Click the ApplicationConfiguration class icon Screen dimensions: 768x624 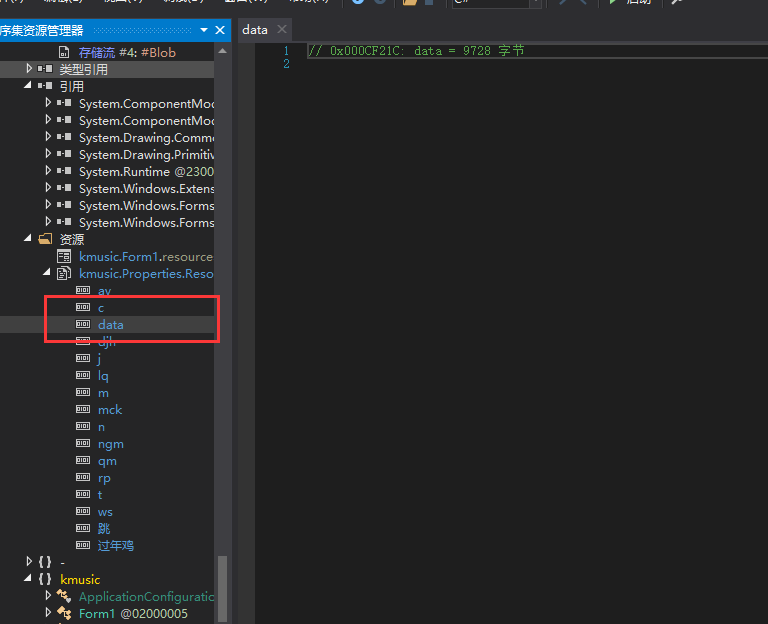pyautogui.click(x=64, y=596)
